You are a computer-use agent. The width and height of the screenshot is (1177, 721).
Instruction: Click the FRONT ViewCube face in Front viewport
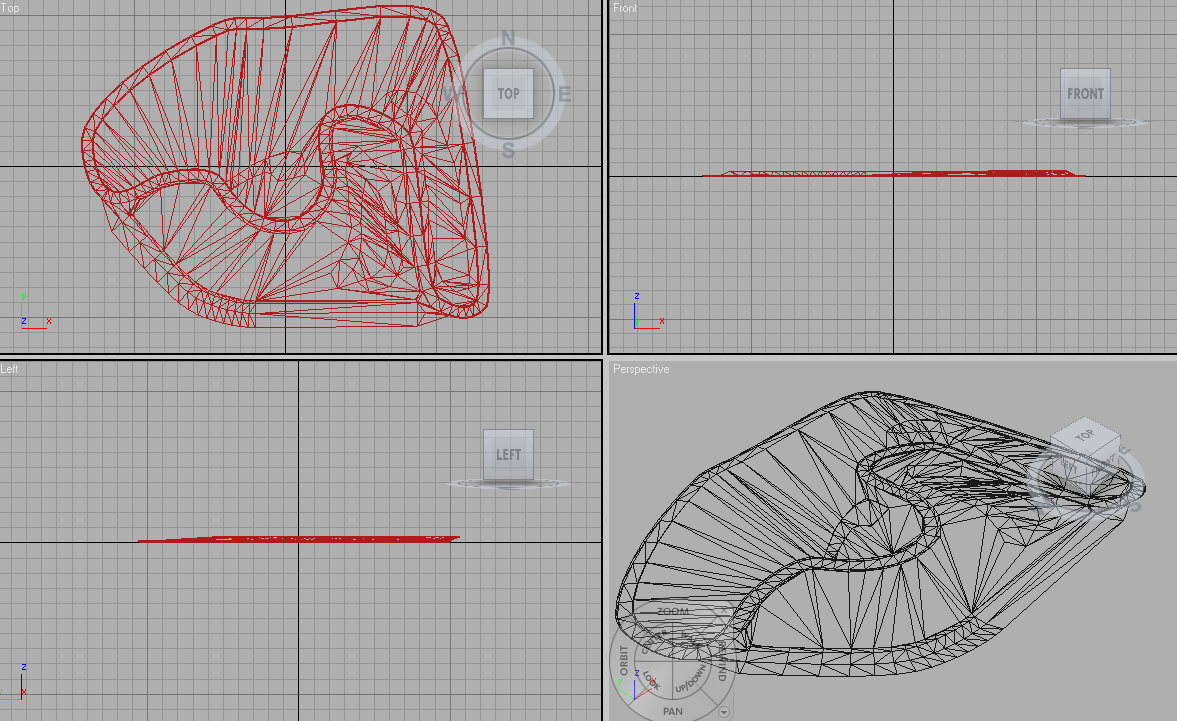(x=1085, y=94)
